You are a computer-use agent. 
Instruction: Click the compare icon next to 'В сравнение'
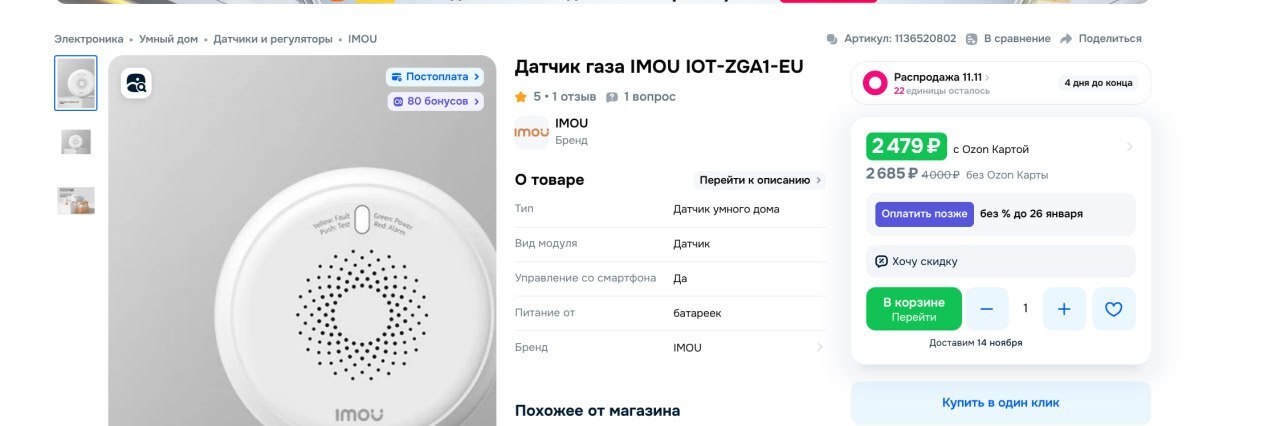[x=973, y=39]
